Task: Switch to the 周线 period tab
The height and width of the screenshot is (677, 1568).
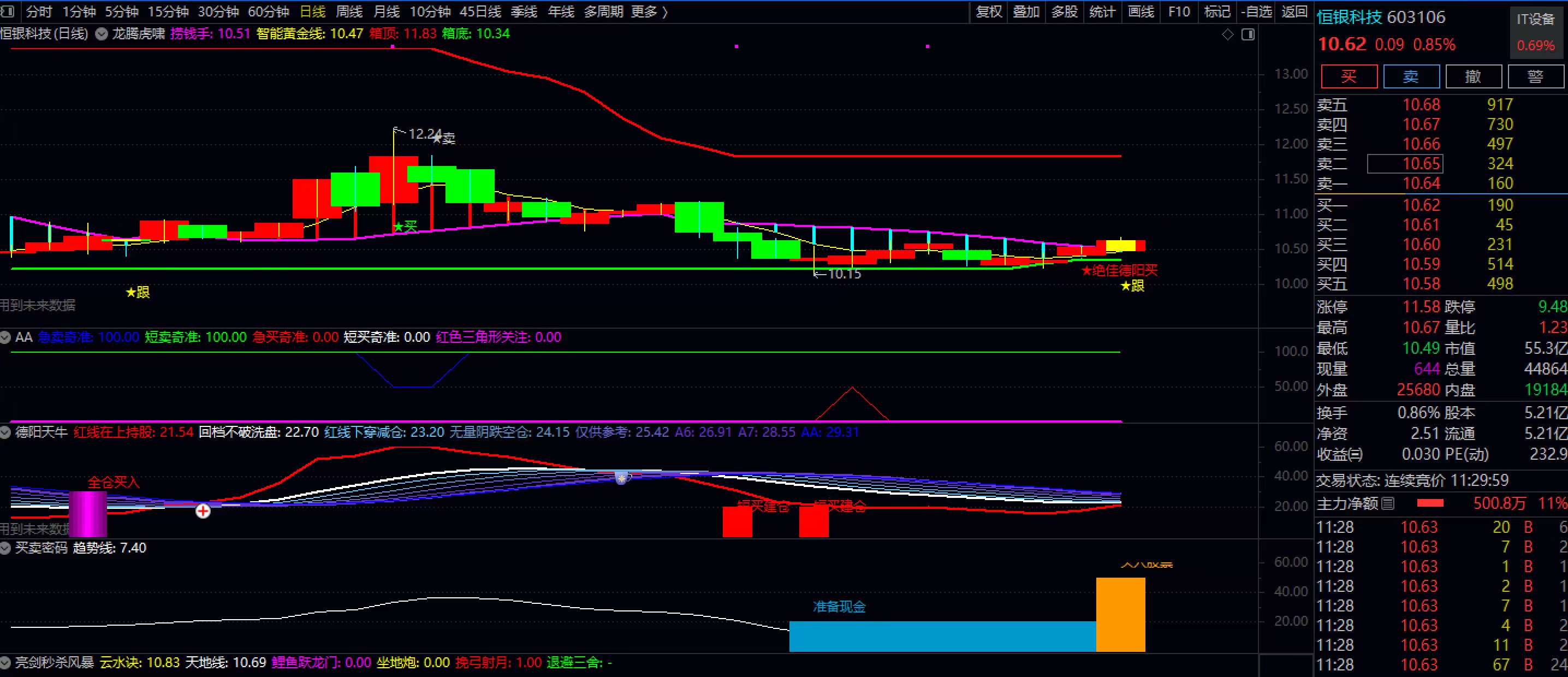Action: point(349,11)
